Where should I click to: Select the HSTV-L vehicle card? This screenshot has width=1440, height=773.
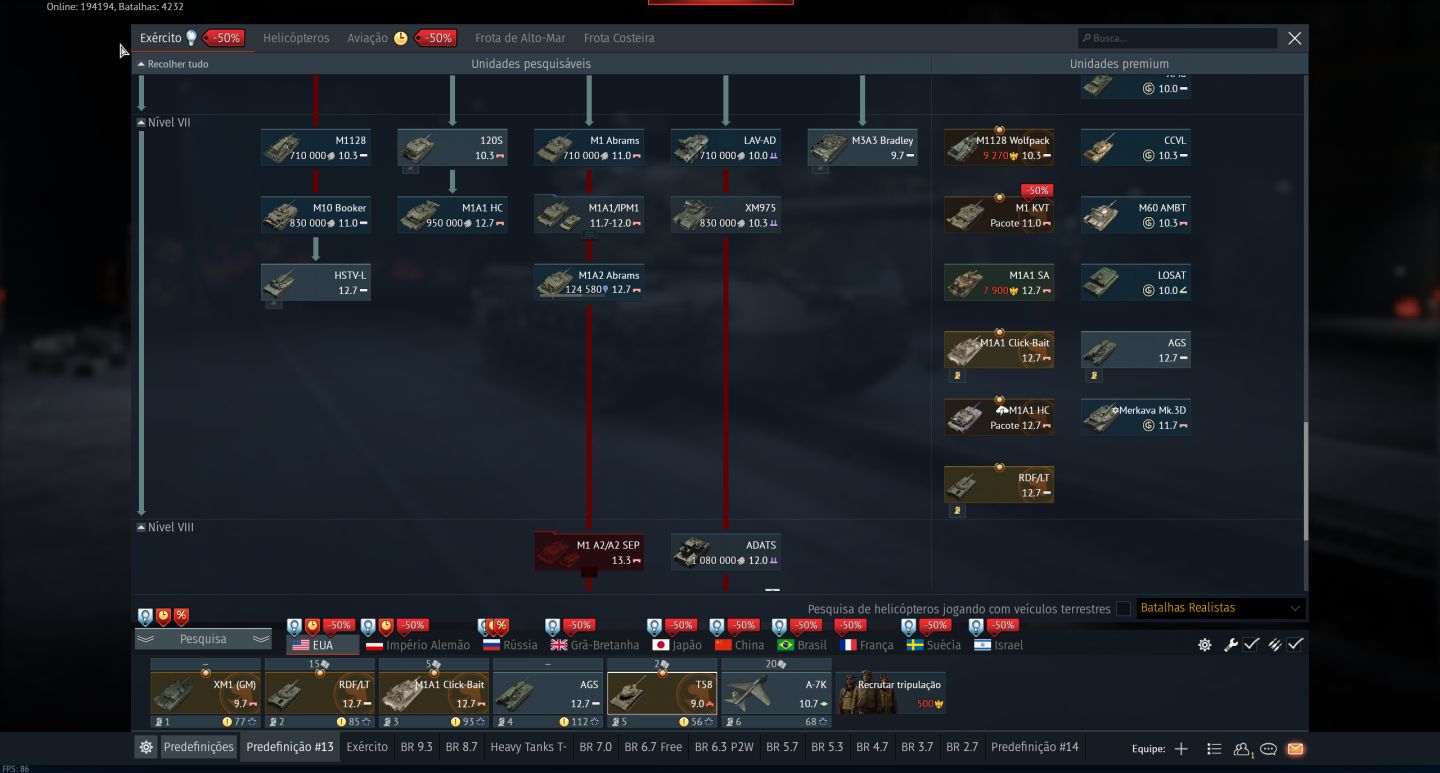pyautogui.click(x=316, y=282)
